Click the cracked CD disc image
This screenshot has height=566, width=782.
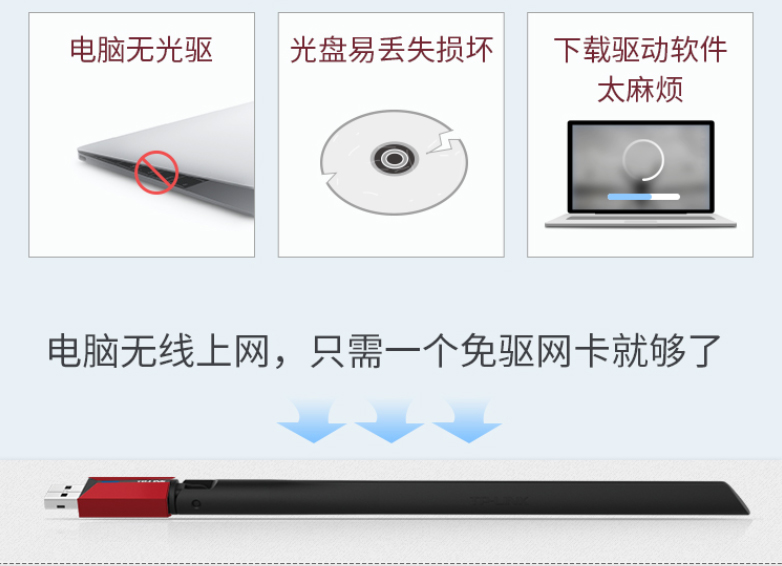click(394, 163)
